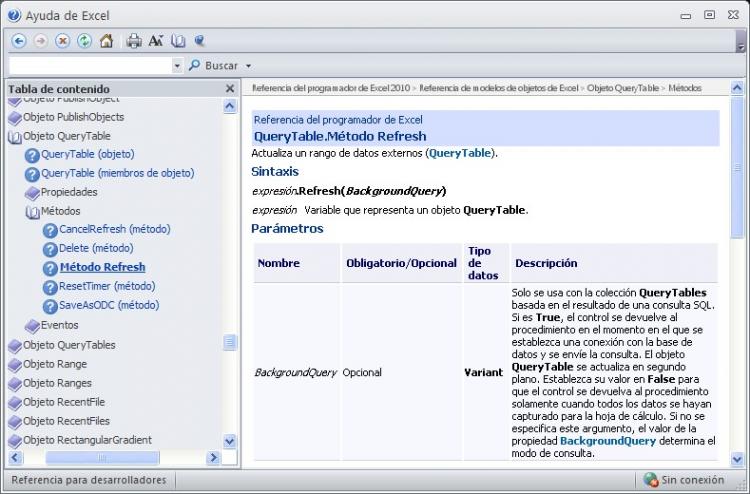The image size is (750, 494).
Task: Click the contents horizontal scrollbar thumb
Action: 102,458
